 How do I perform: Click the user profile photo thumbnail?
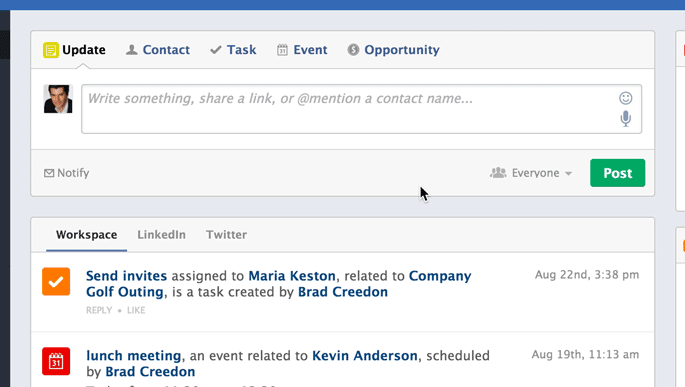[58, 99]
